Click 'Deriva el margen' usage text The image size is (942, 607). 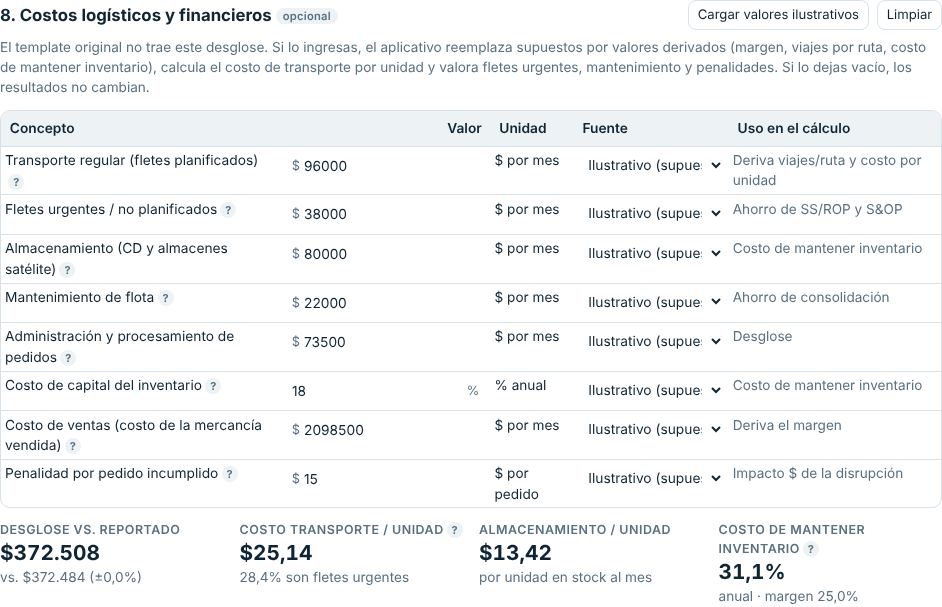(x=787, y=426)
